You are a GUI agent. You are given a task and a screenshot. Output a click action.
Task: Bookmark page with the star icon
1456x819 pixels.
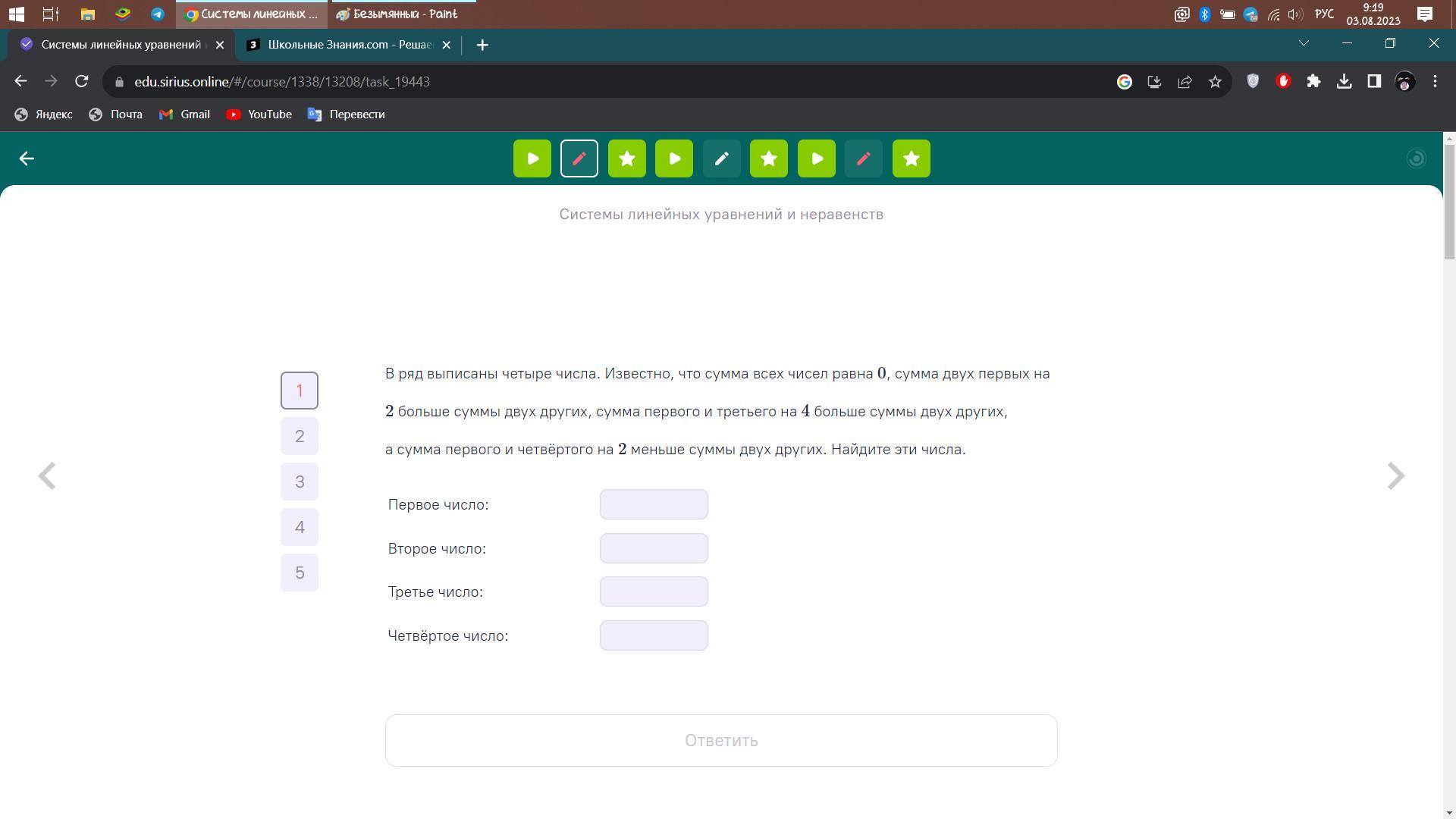[1215, 82]
